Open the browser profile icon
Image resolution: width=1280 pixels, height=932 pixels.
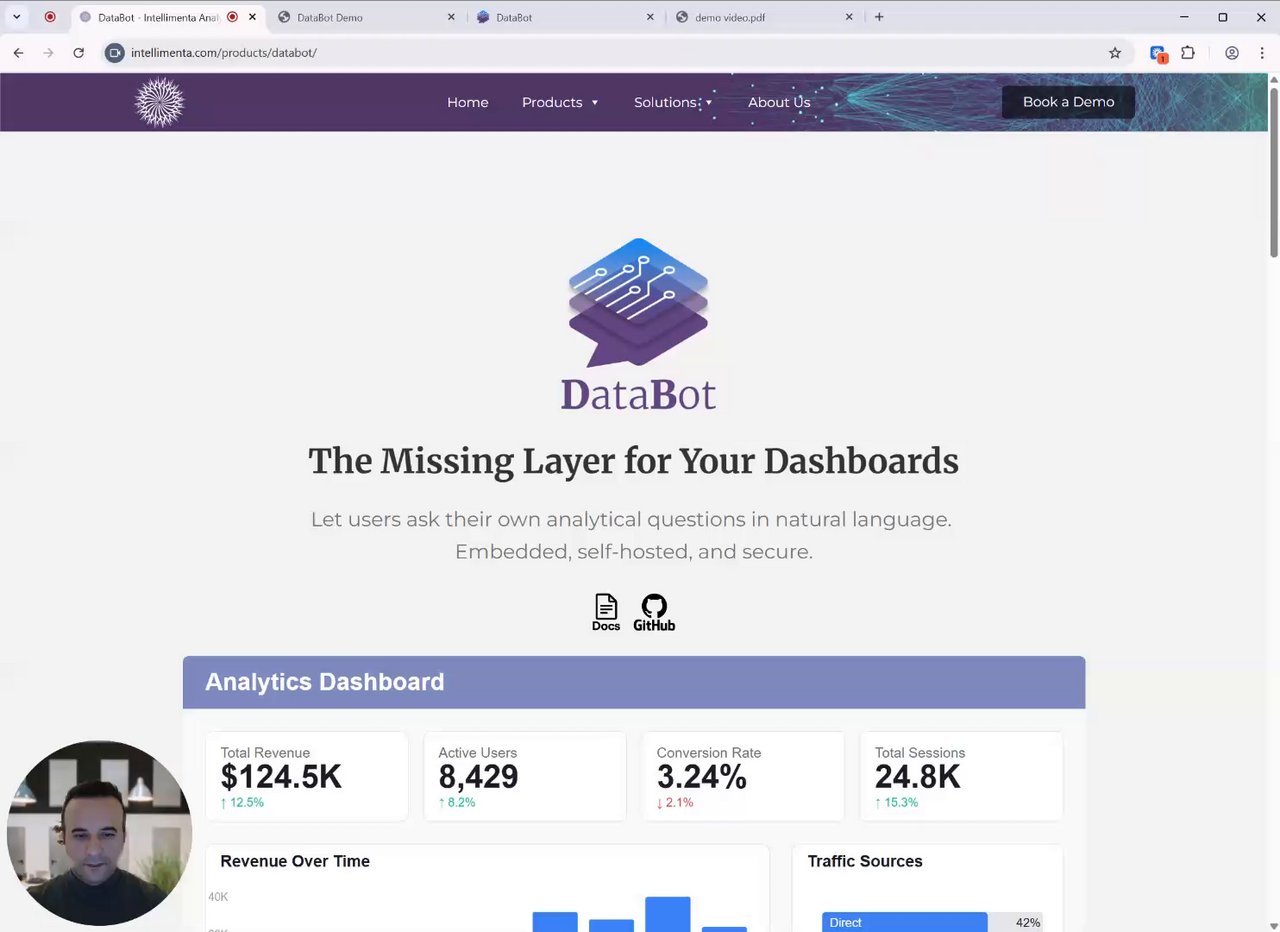pyautogui.click(x=1232, y=53)
